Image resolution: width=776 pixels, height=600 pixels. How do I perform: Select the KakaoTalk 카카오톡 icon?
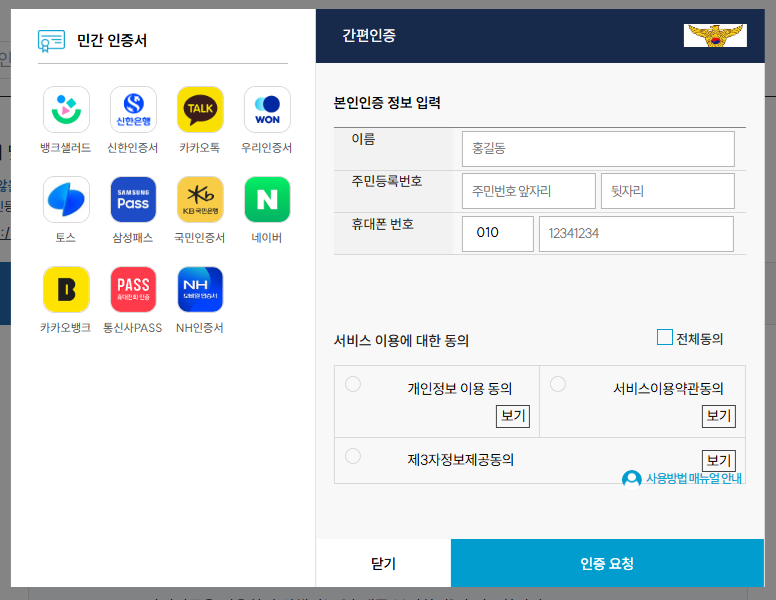[x=200, y=109]
